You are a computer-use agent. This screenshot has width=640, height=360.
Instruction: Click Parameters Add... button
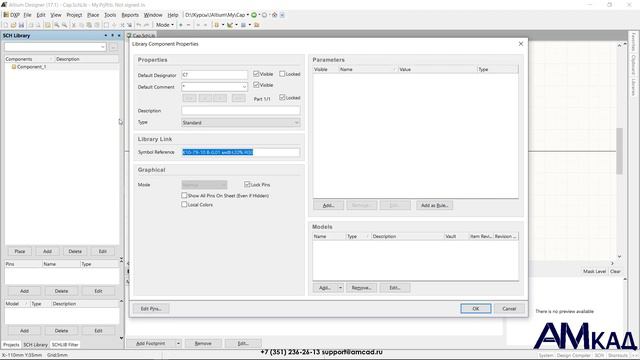point(328,205)
